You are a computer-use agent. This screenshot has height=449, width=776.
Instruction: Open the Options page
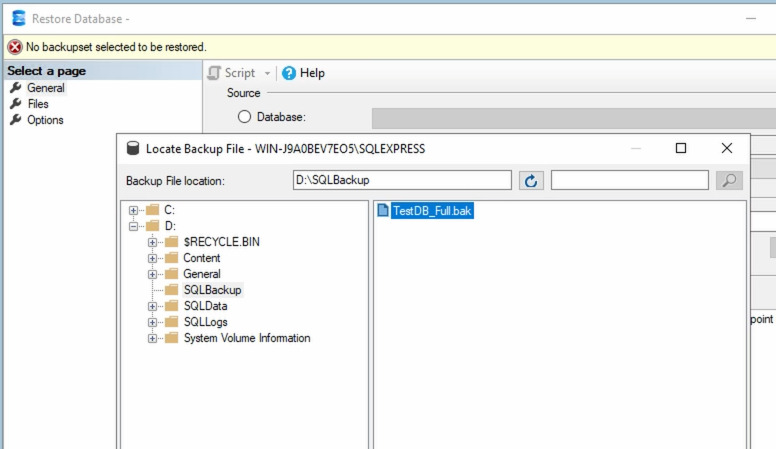click(45, 120)
